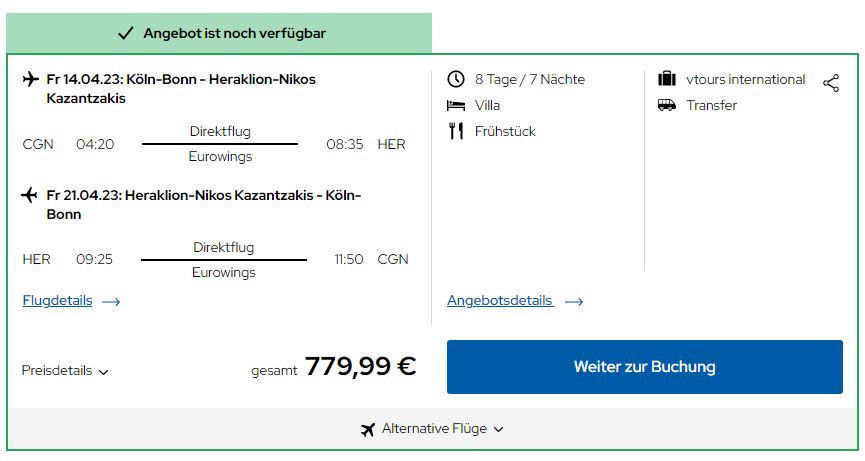Viewport: 865px width, 461px height.
Task: Click the return flight airplane icon
Action: (29, 195)
